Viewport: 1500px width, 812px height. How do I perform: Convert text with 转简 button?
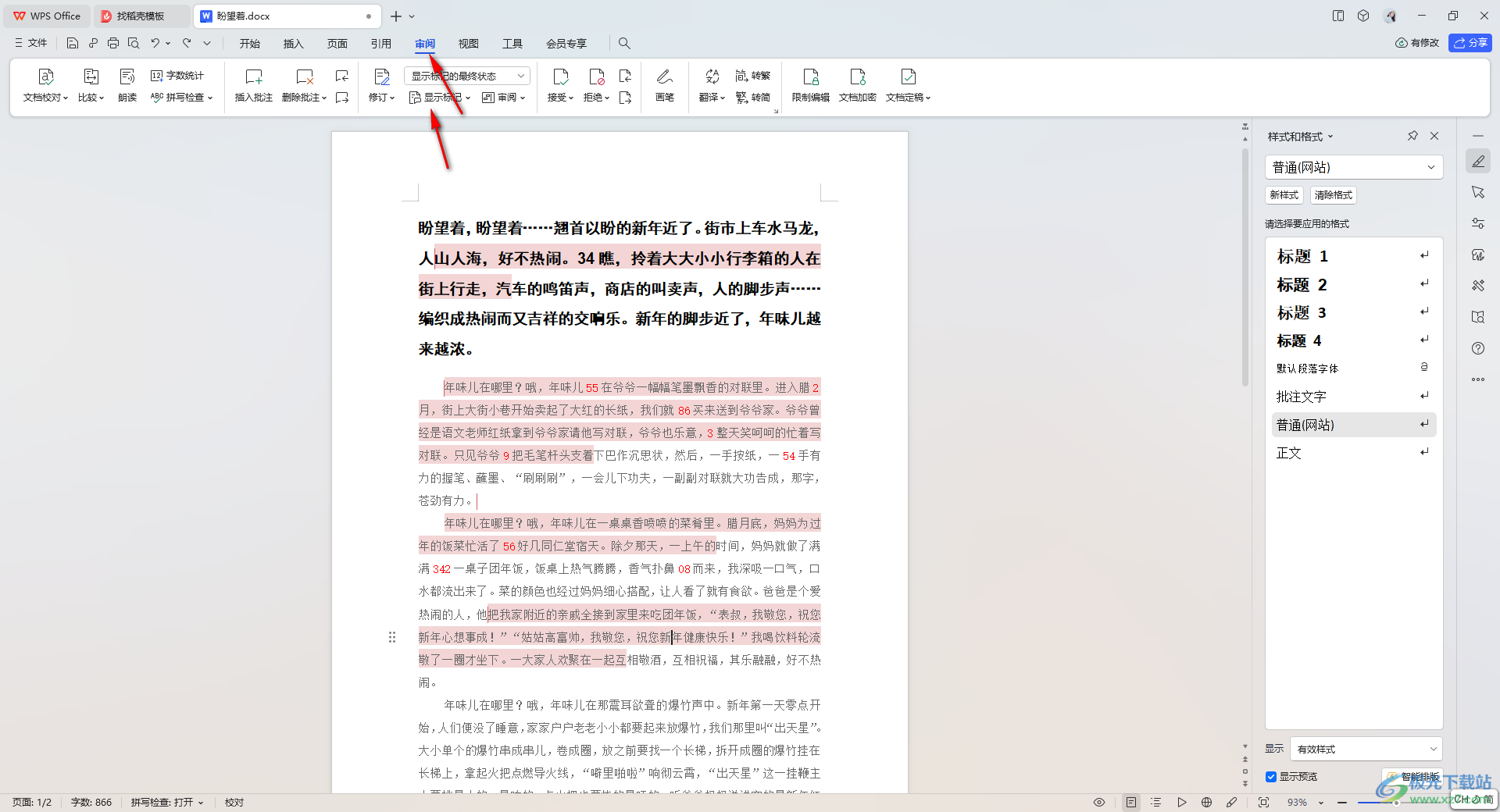click(753, 98)
